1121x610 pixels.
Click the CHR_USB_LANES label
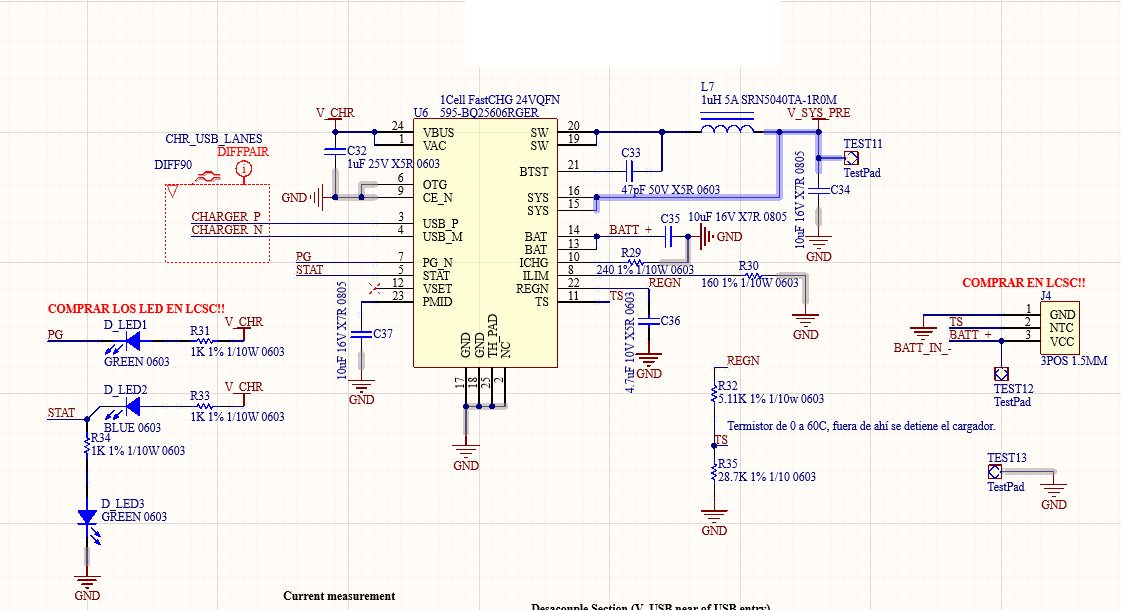pyautogui.click(x=214, y=139)
